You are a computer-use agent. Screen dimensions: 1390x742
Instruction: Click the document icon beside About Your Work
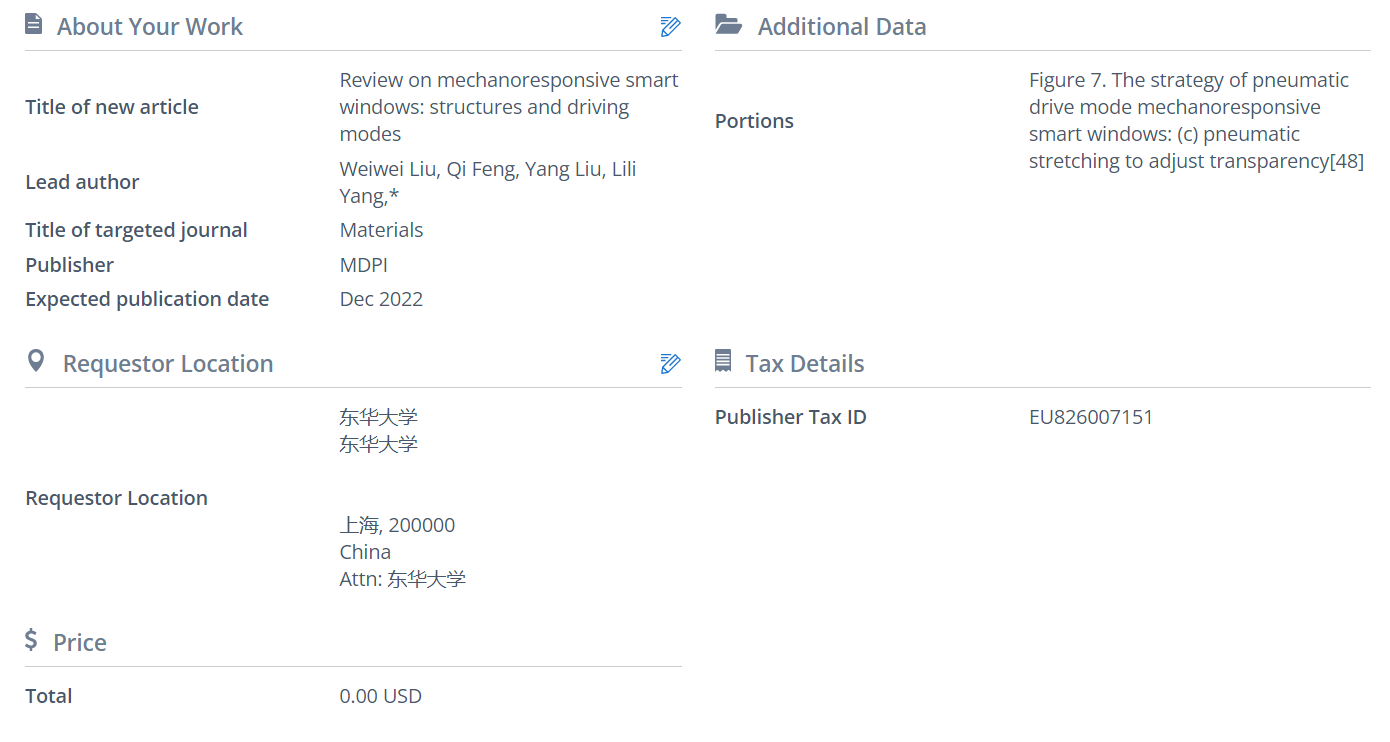(x=34, y=25)
